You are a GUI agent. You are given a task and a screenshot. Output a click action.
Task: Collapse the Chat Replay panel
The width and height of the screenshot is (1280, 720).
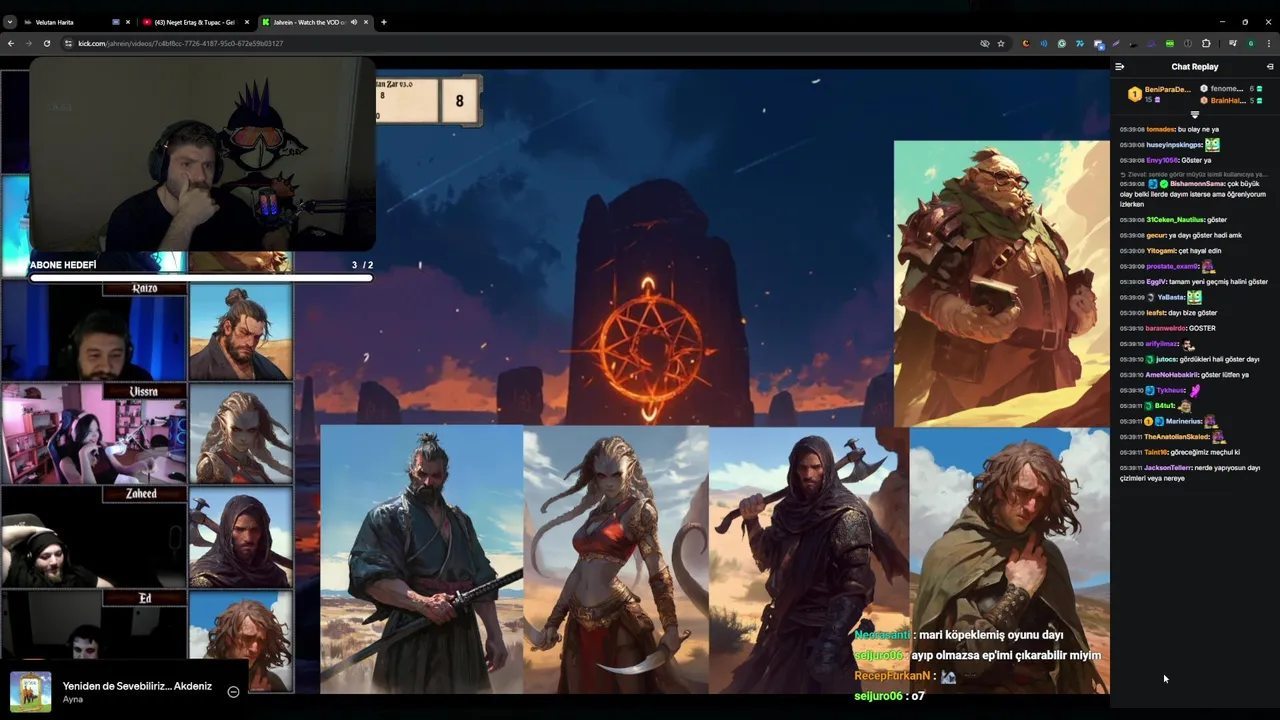1119,67
